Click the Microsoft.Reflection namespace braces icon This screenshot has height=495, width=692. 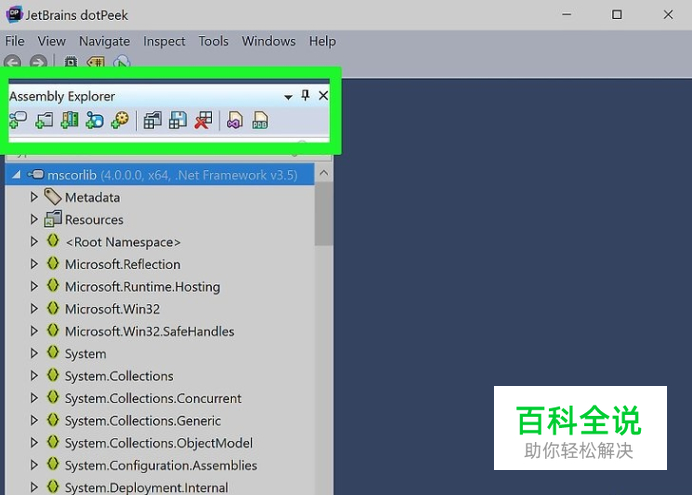tap(53, 263)
